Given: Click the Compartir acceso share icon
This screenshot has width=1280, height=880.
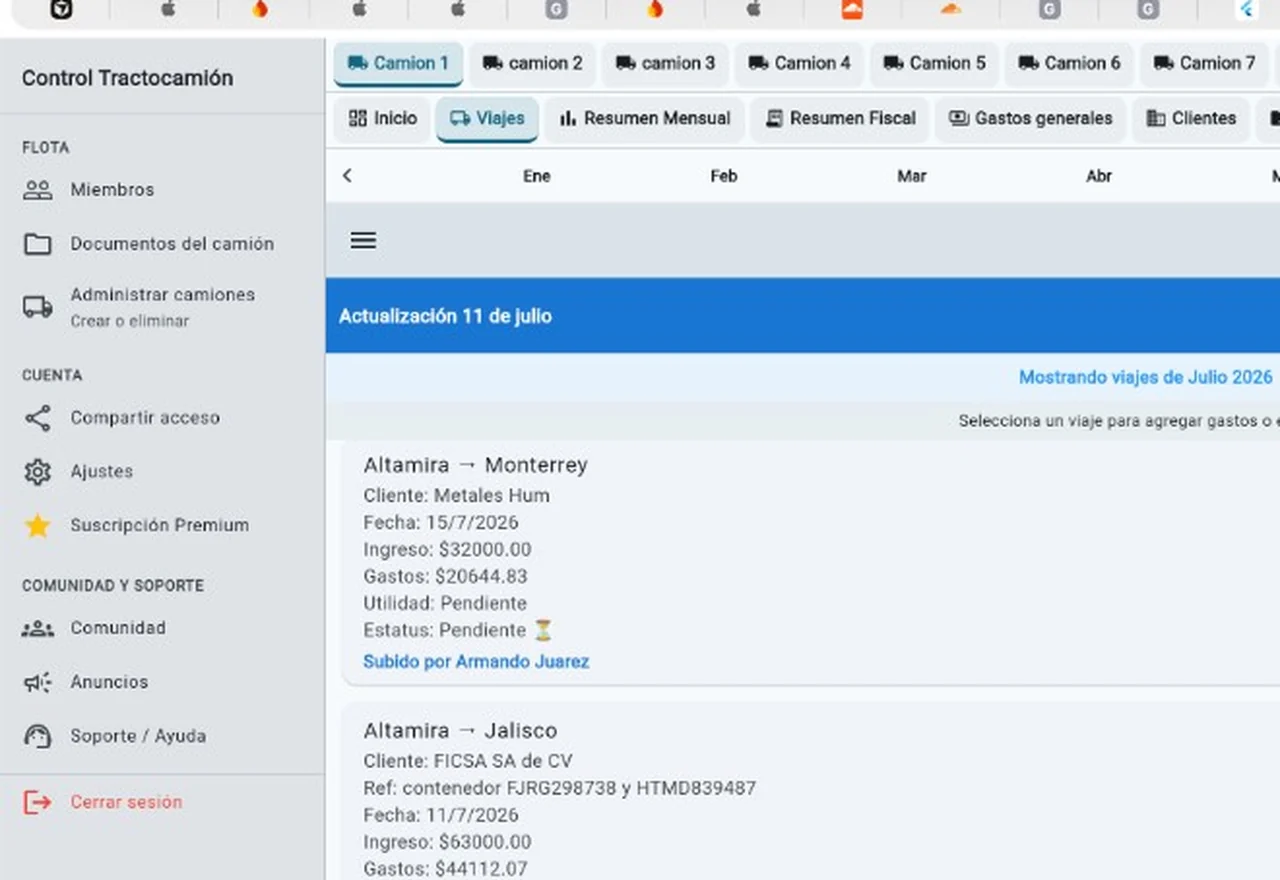Looking at the screenshot, I should click(x=37, y=418).
